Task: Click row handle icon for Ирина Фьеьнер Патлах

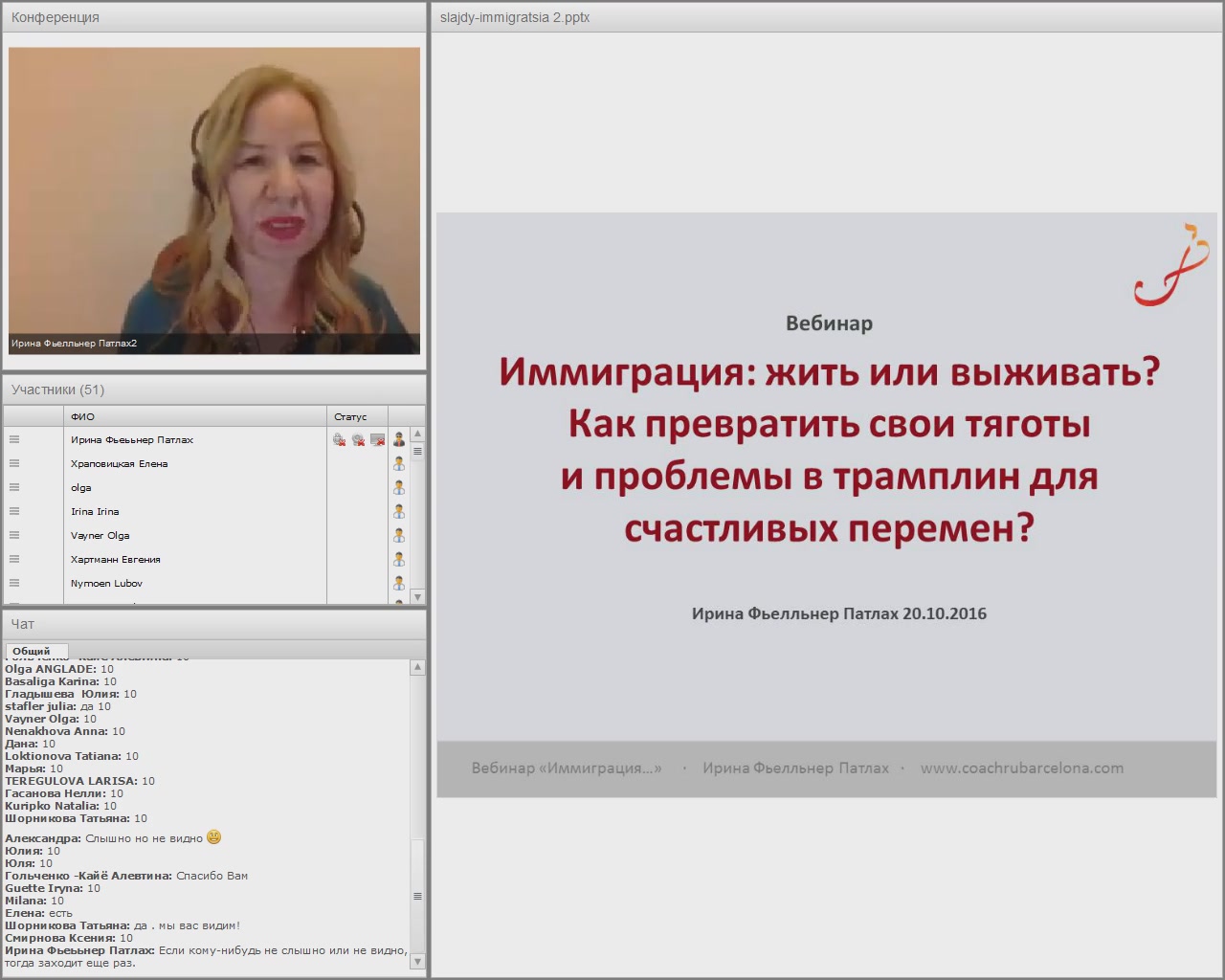Action: tap(14, 439)
